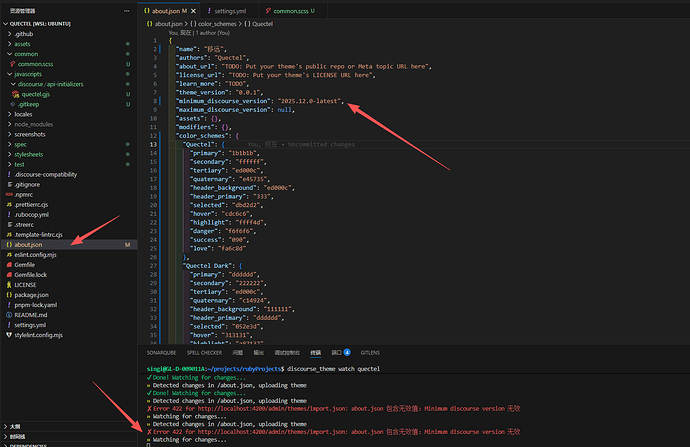Expand the locales folder
Screen dimensions: 690x447
point(23,114)
